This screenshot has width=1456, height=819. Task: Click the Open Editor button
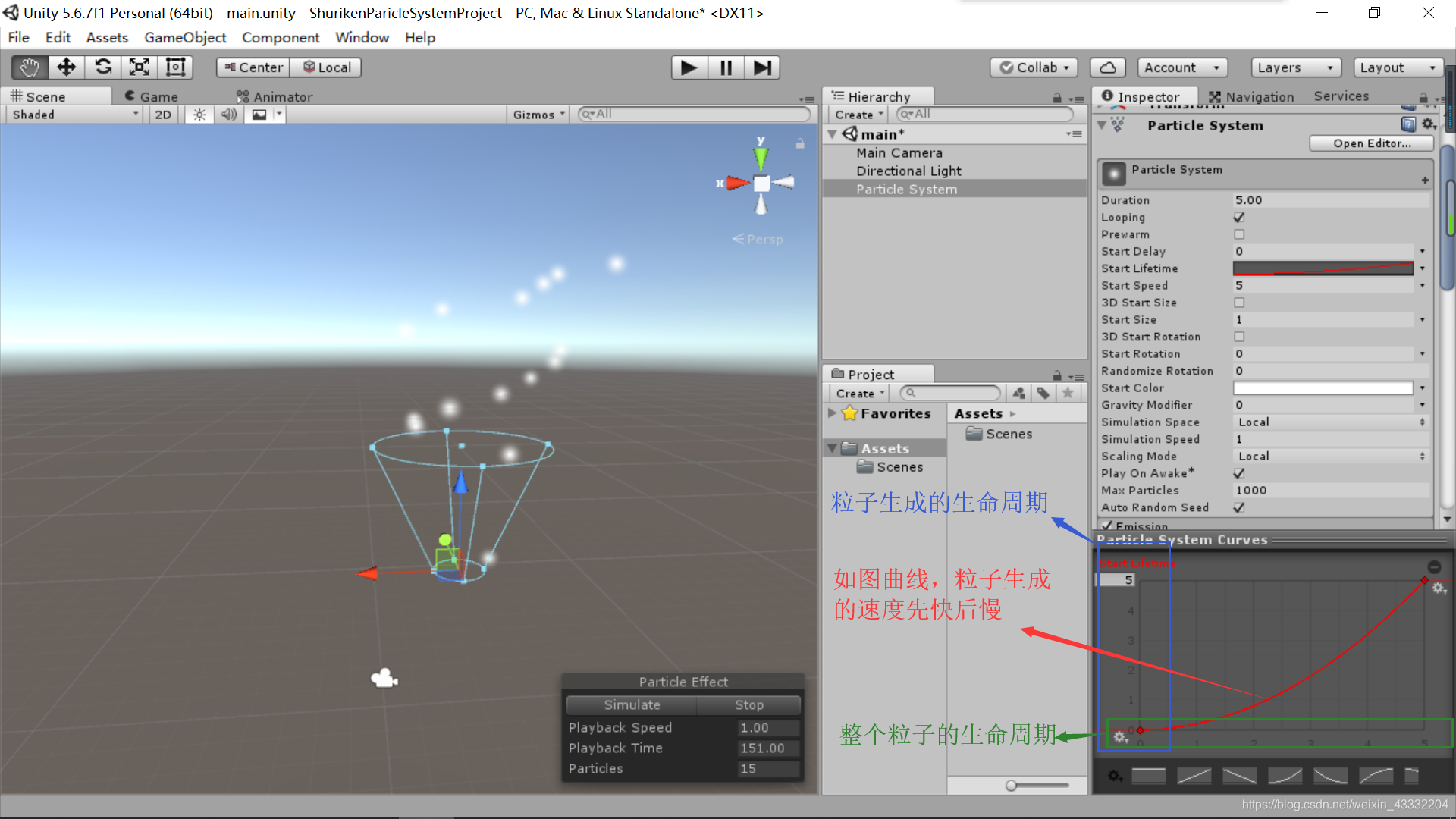tap(1371, 143)
